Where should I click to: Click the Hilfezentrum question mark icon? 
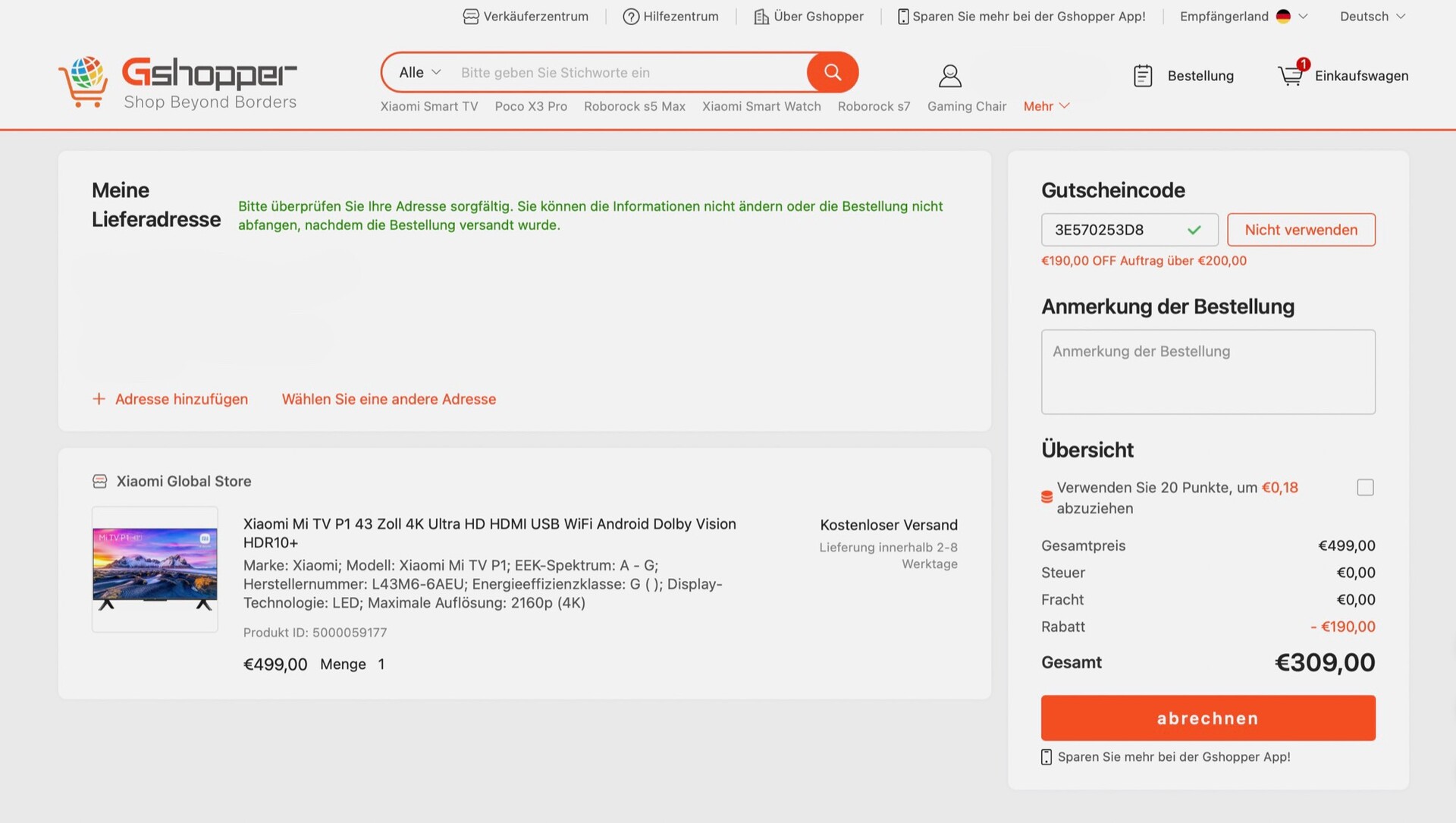point(630,17)
